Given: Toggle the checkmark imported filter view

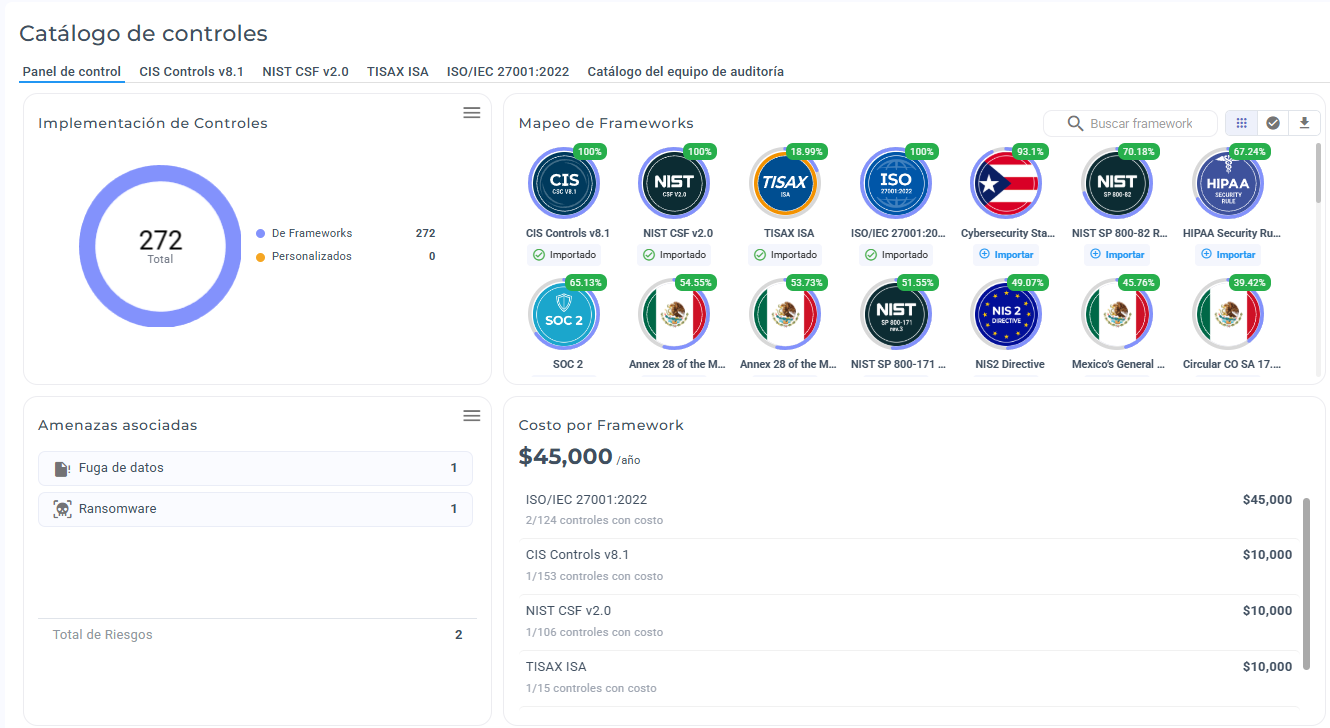Looking at the screenshot, I should click(x=1273, y=123).
